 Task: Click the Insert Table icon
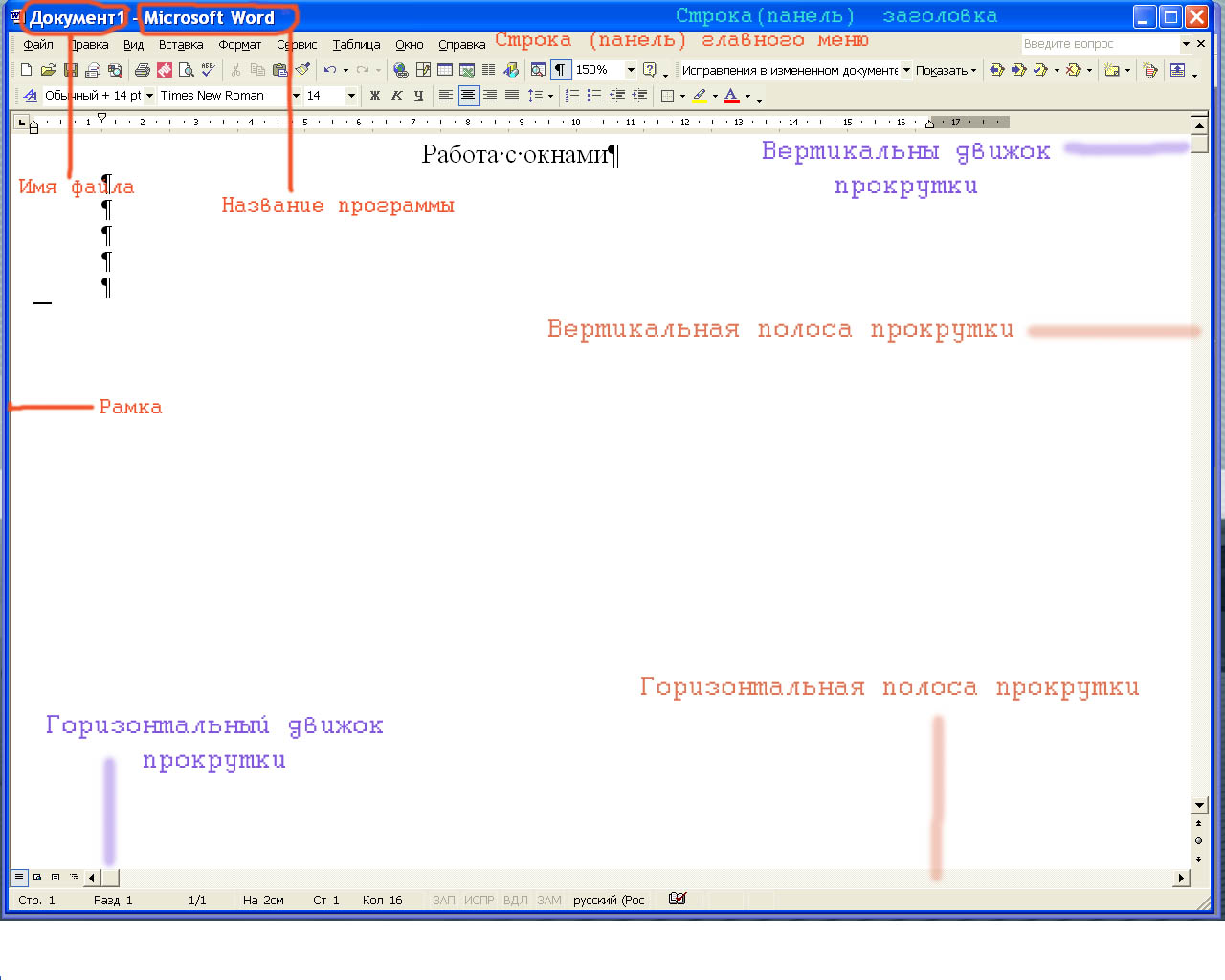tap(445, 70)
